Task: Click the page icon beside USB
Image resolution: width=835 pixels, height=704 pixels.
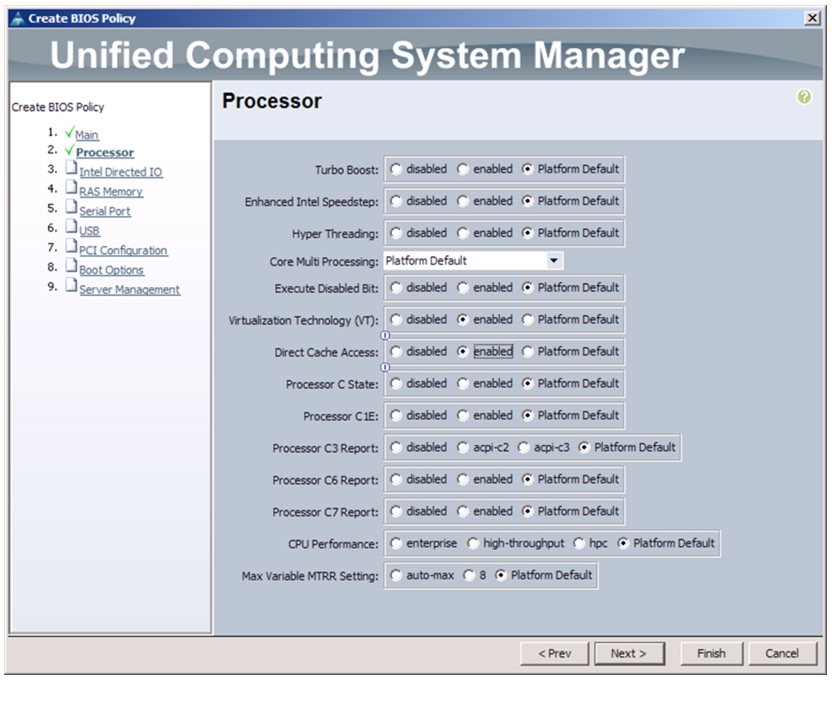Action: (72, 226)
